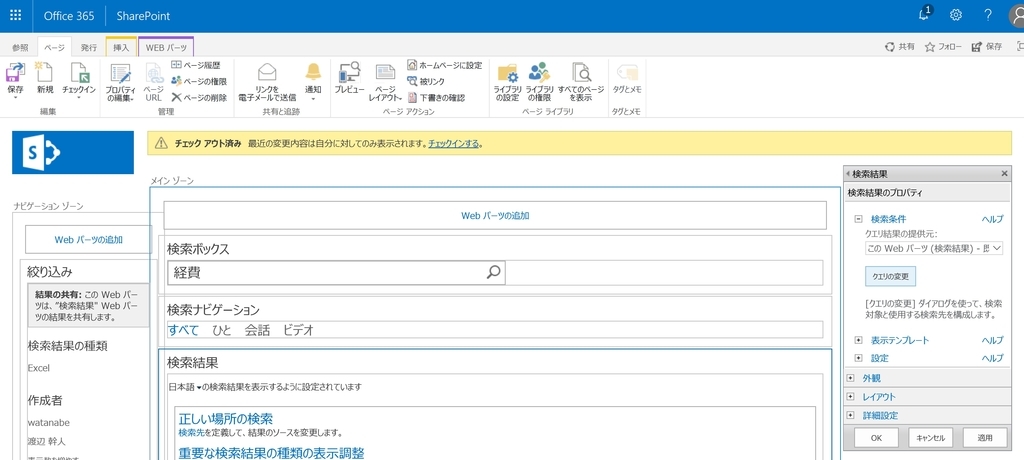
Task: Expand the レイアウト section
Action: pyautogui.click(x=850, y=397)
